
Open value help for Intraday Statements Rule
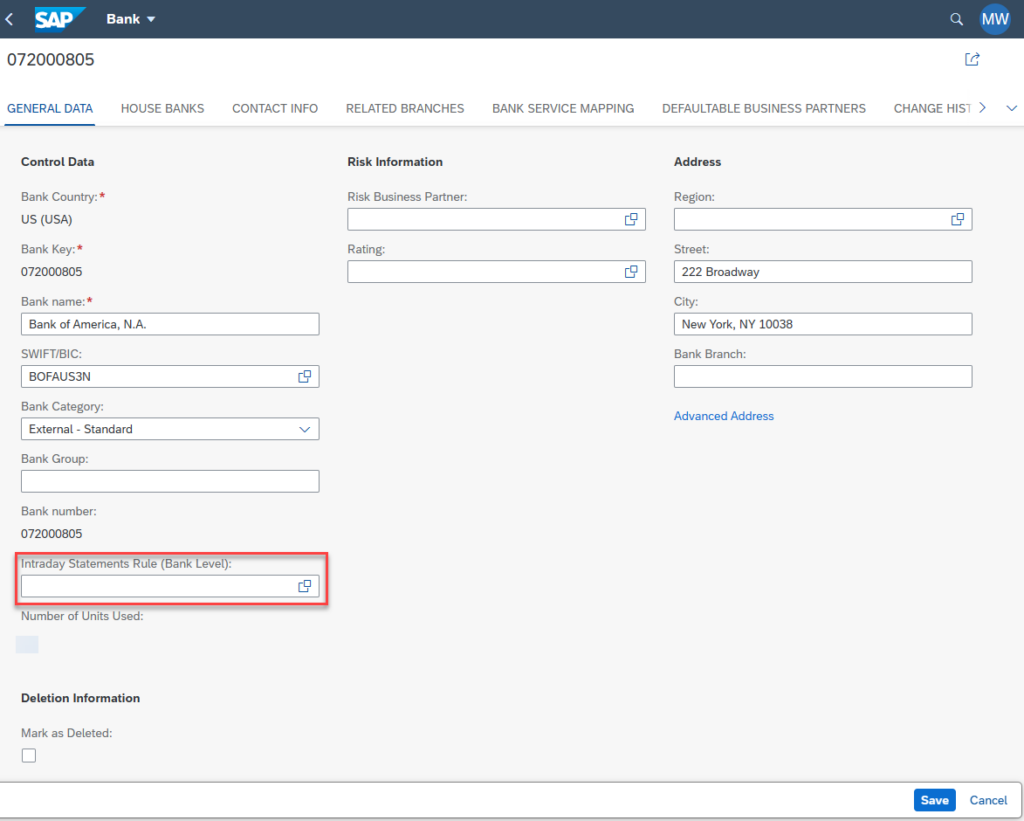click(x=304, y=587)
